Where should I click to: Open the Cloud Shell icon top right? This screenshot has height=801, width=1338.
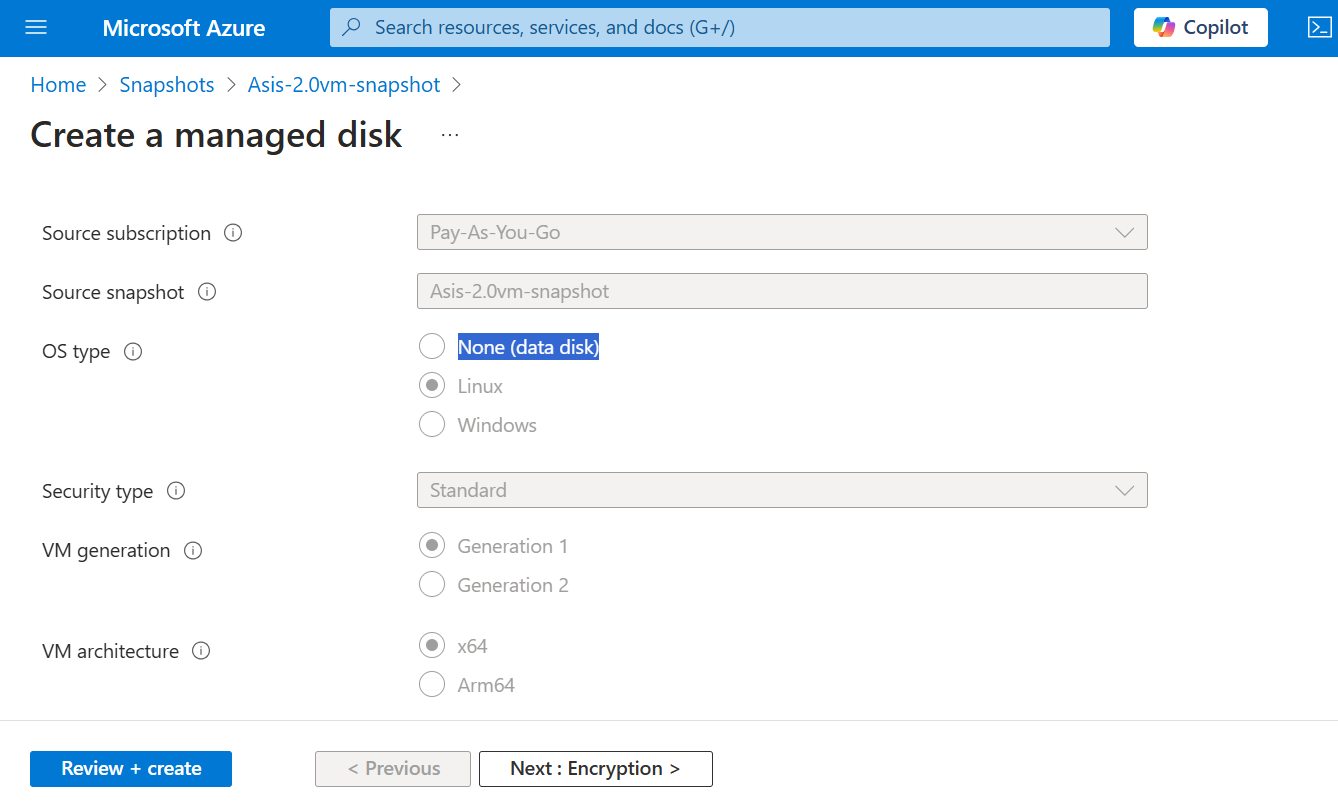(1318, 27)
